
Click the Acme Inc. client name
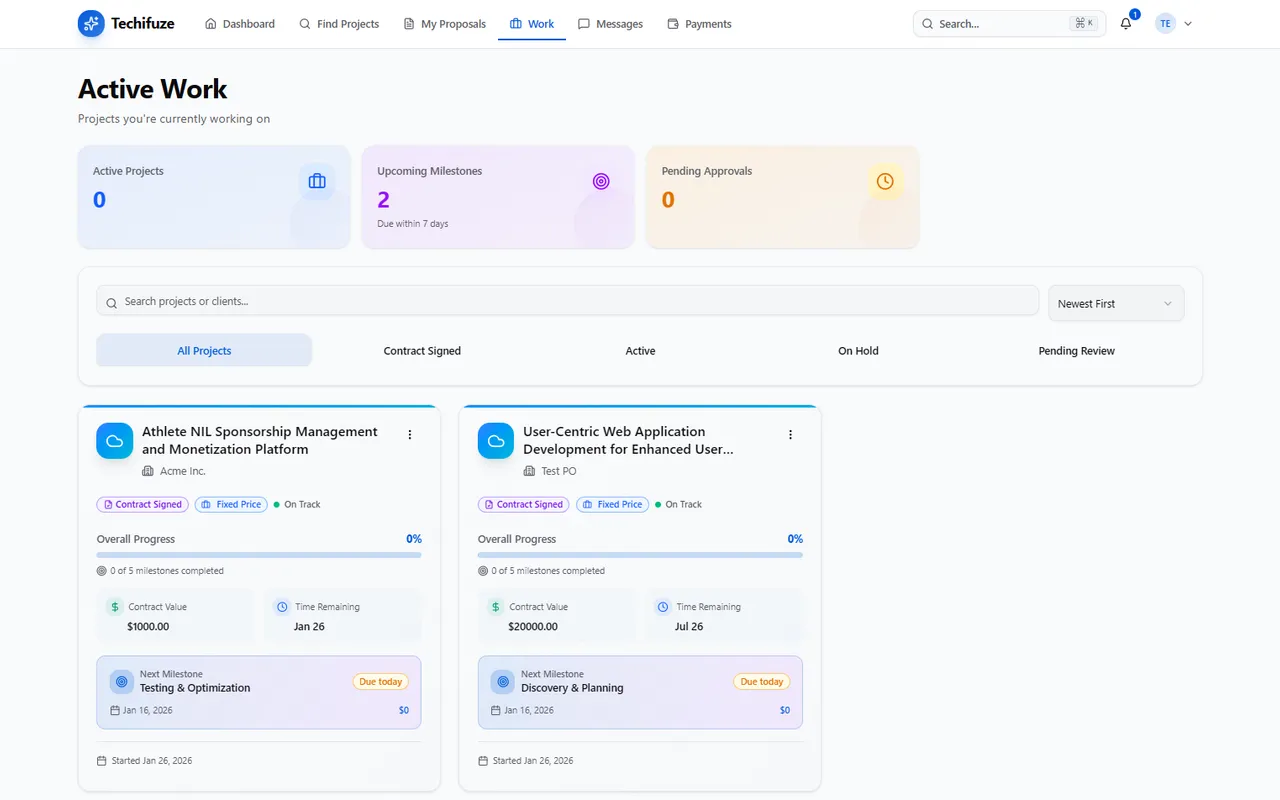183,471
